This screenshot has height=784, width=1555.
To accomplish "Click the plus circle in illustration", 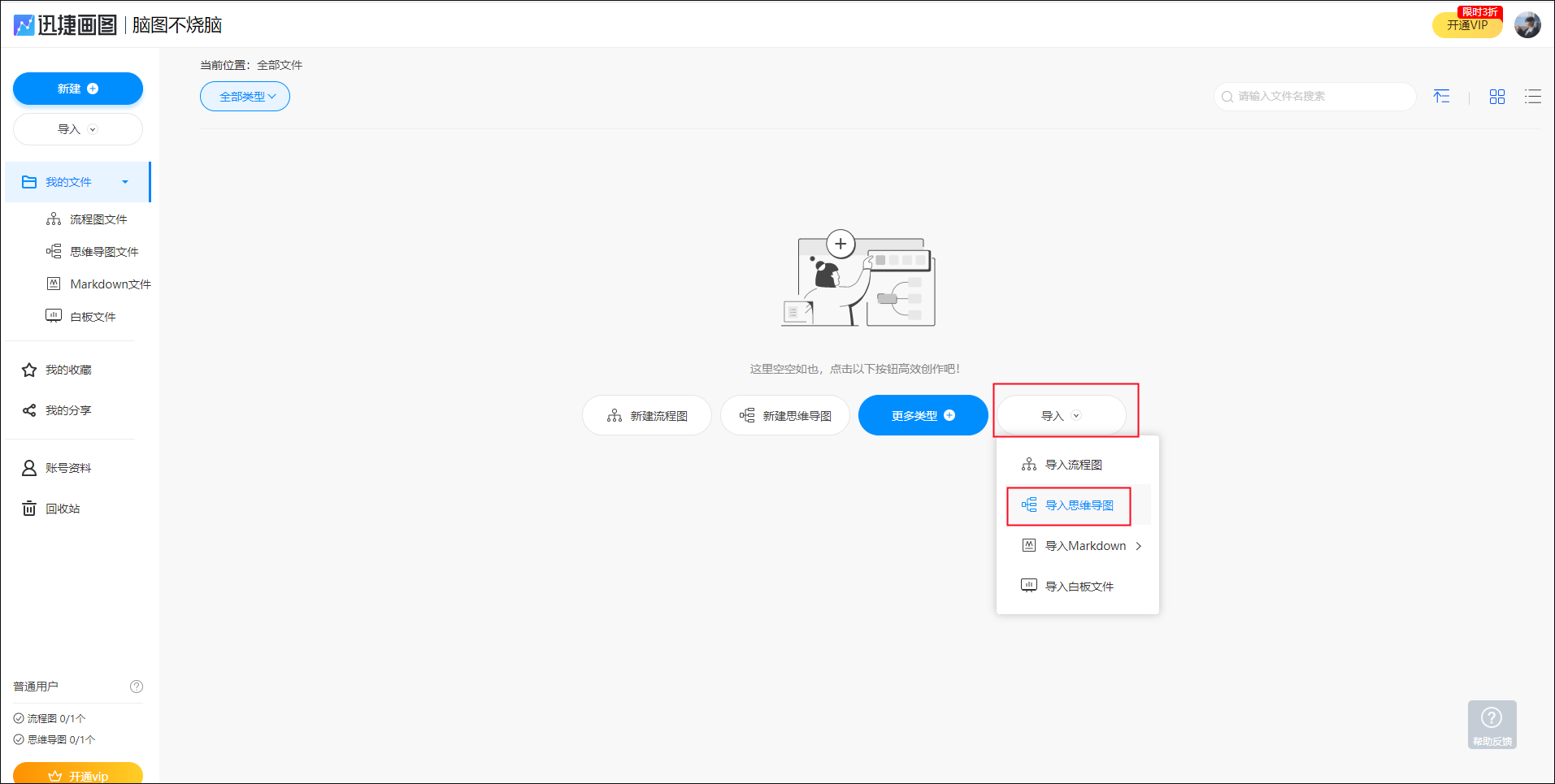I will pos(840,244).
